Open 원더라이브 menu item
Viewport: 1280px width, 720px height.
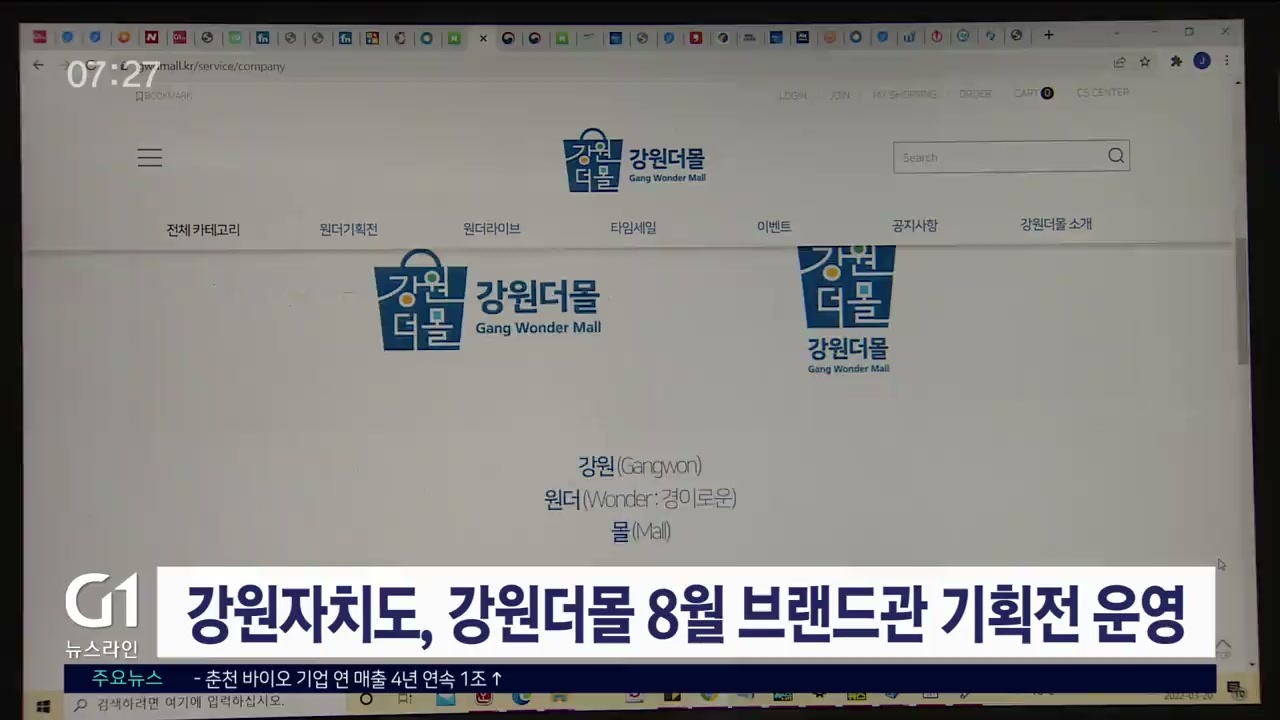click(x=491, y=228)
